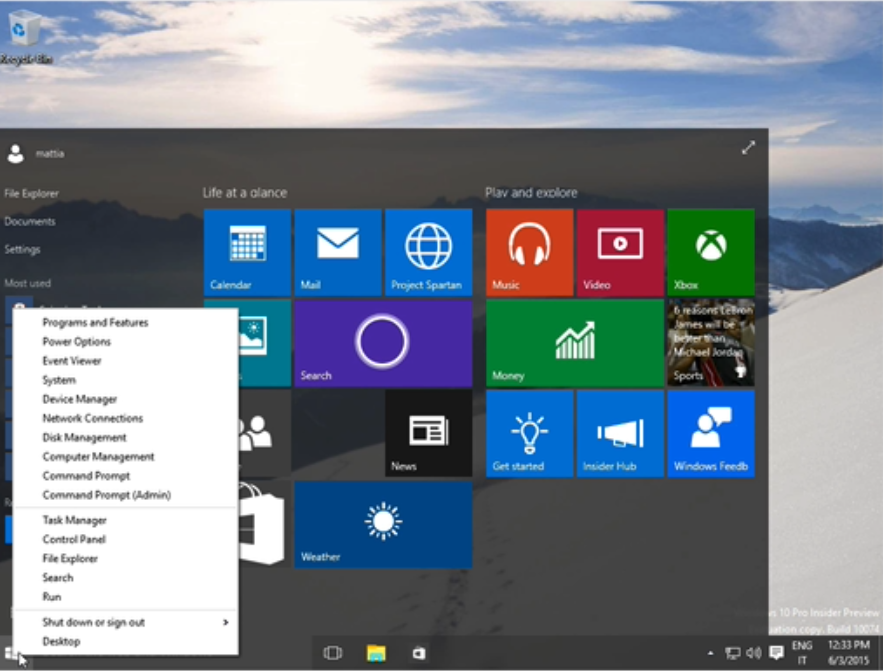Open Disk Management from the menu
The width and height of the screenshot is (883, 671).
[124, 437]
